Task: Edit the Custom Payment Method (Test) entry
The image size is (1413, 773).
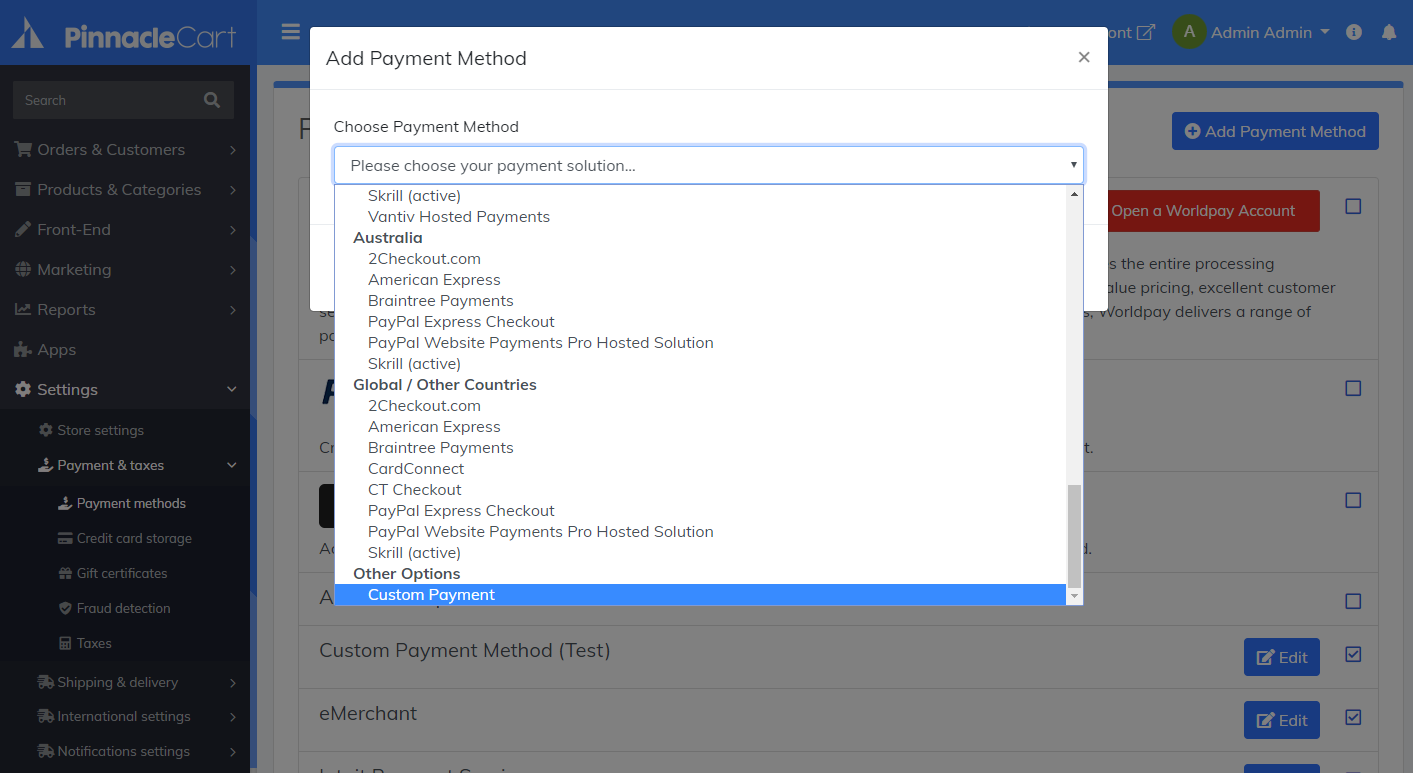Action: [1281, 657]
